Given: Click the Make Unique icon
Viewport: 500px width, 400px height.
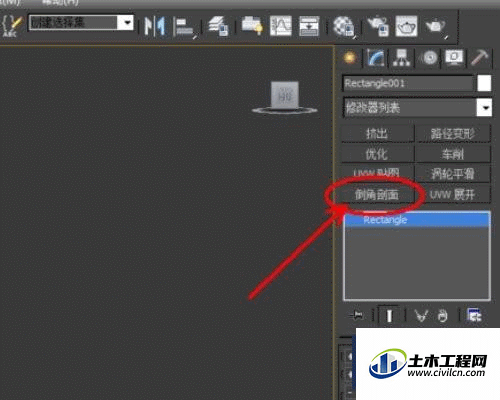Looking at the screenshot, I should coord(421,315).
